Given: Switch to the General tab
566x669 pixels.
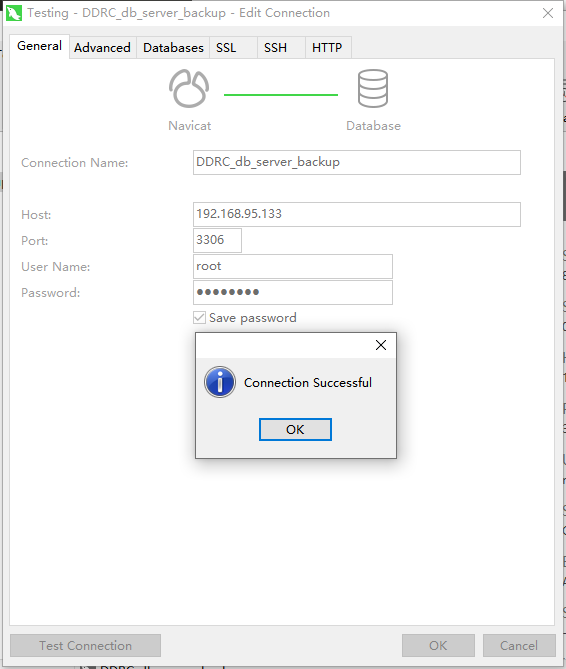Looking at the screenshot, I should click(39, 46).
